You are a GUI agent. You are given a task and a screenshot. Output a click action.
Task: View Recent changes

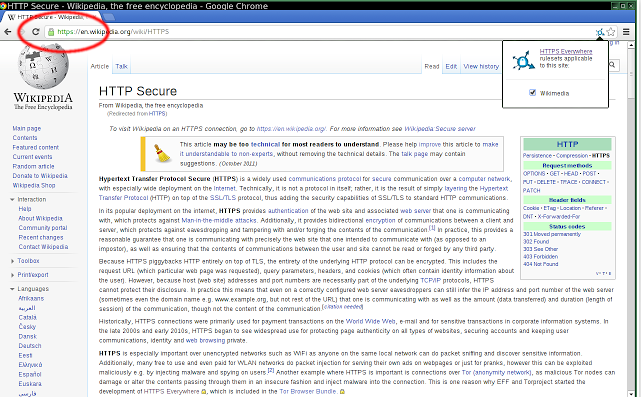click(41, 237)
